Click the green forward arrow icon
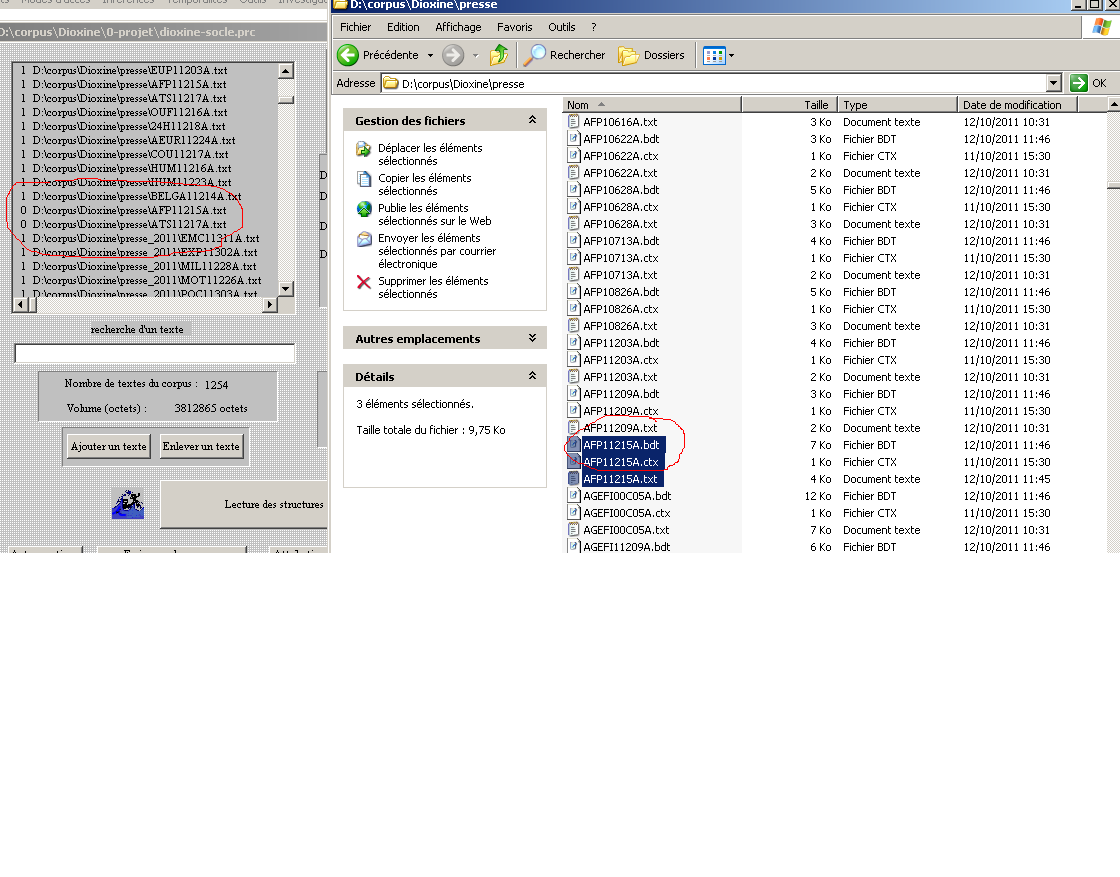This screenshot has height=877, width=1120. [x=453, y=55]
